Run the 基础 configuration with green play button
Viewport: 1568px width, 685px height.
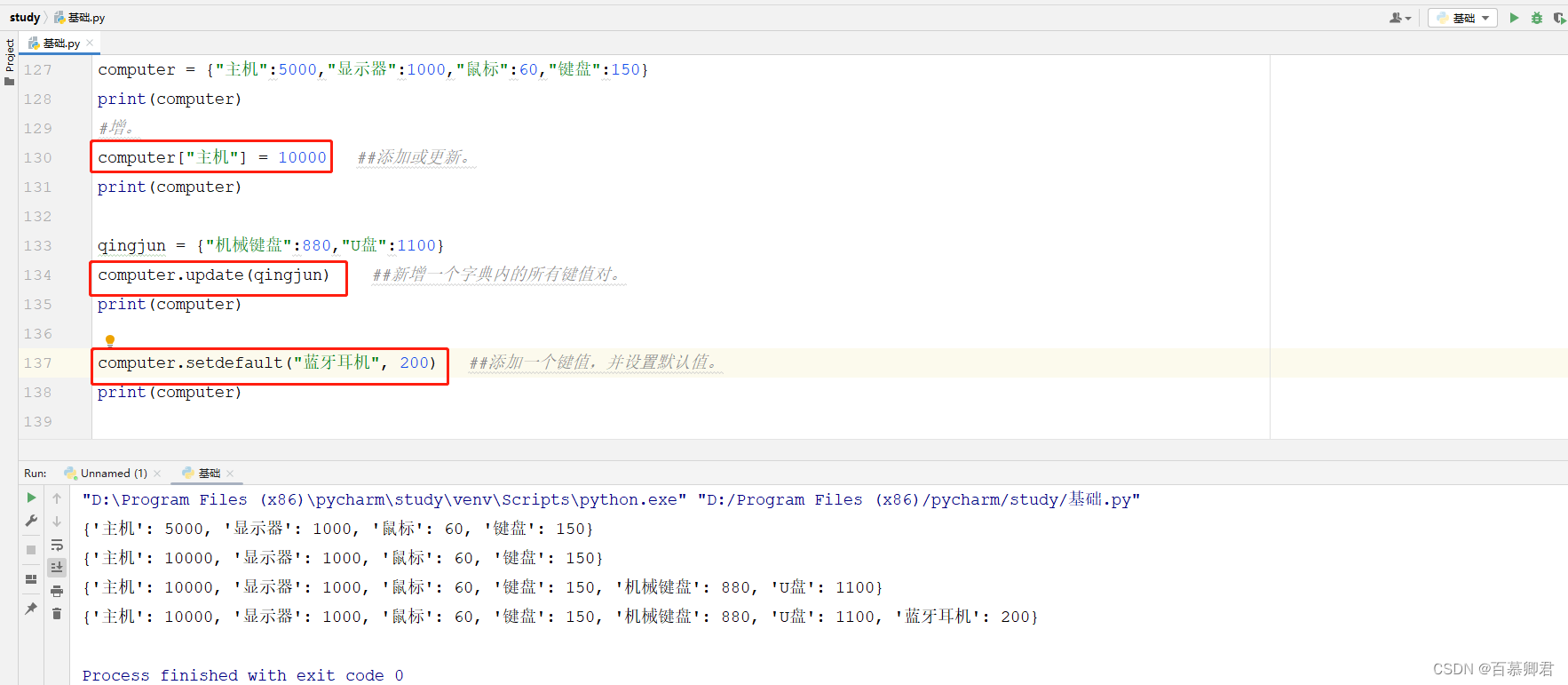pyautogui.click(x=1514, y=18)
